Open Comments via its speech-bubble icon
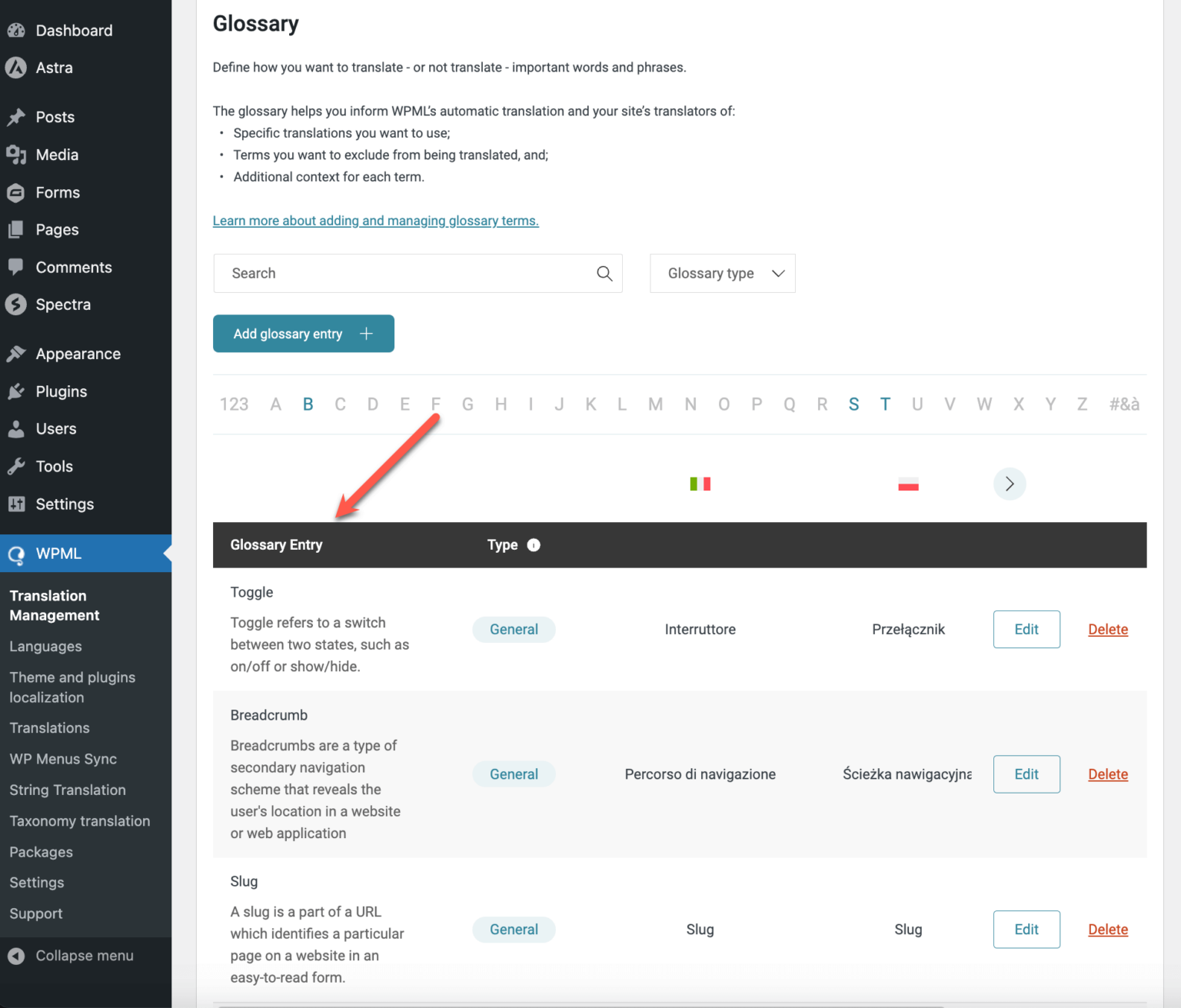 pyautogui.click(x=17, y=267)
